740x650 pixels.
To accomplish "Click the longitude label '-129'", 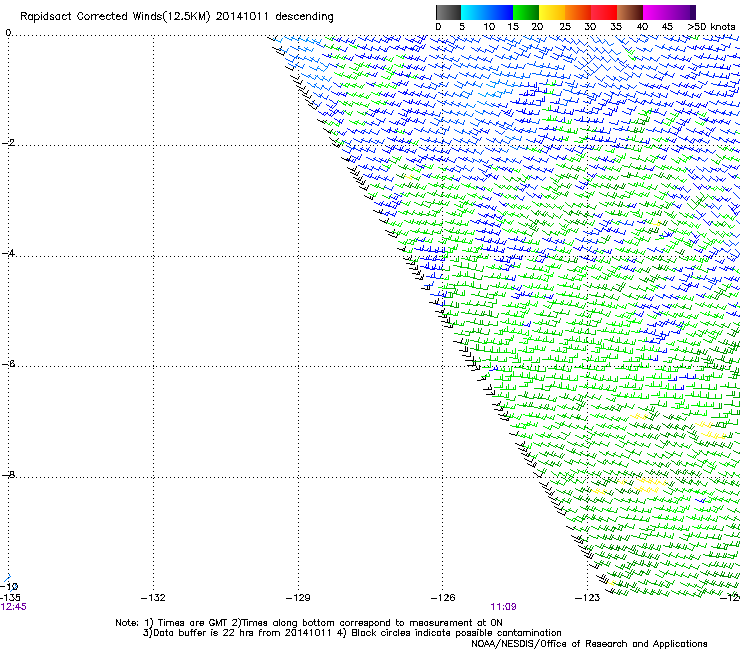I will [x=298, y=598].
